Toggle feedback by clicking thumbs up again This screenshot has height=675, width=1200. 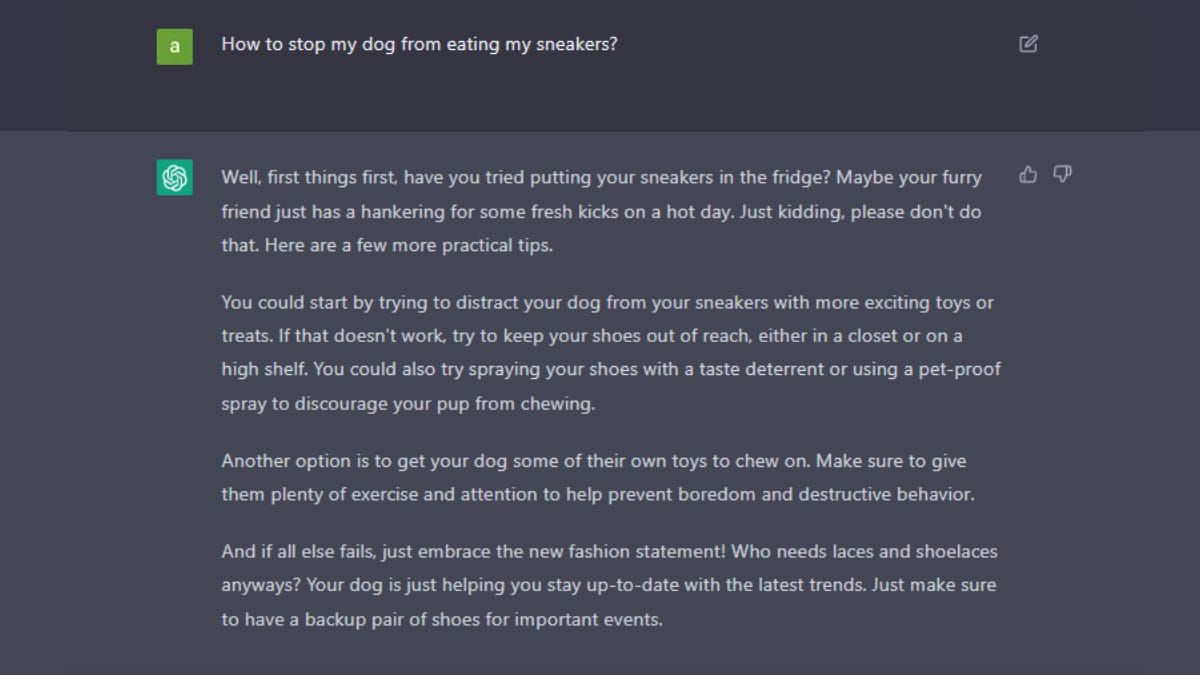point(1027,174)
